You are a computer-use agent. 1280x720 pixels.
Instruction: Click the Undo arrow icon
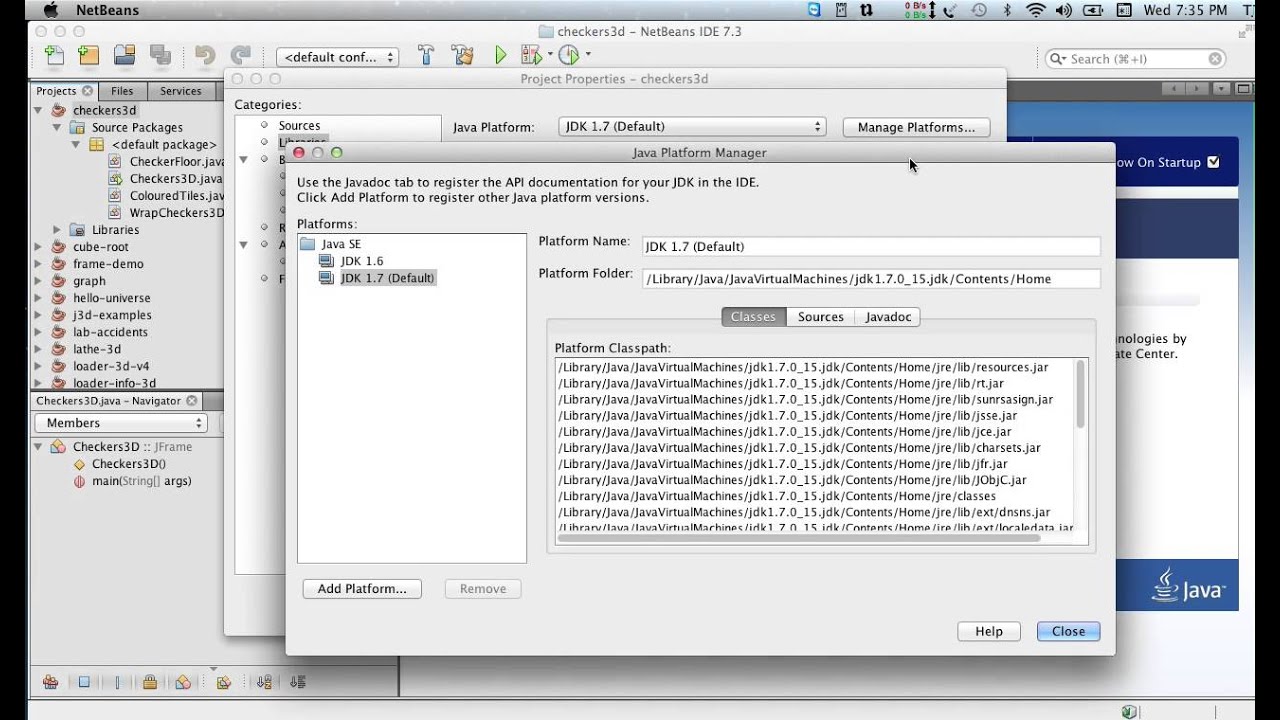pos(205,56)
